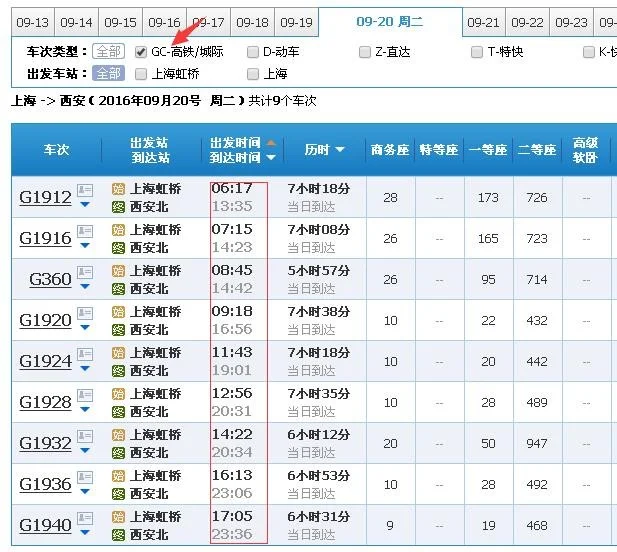Click the 二等座 column header
Image resolution: width=617 pixels, height=552 pixels.
(x=537, y=150)
